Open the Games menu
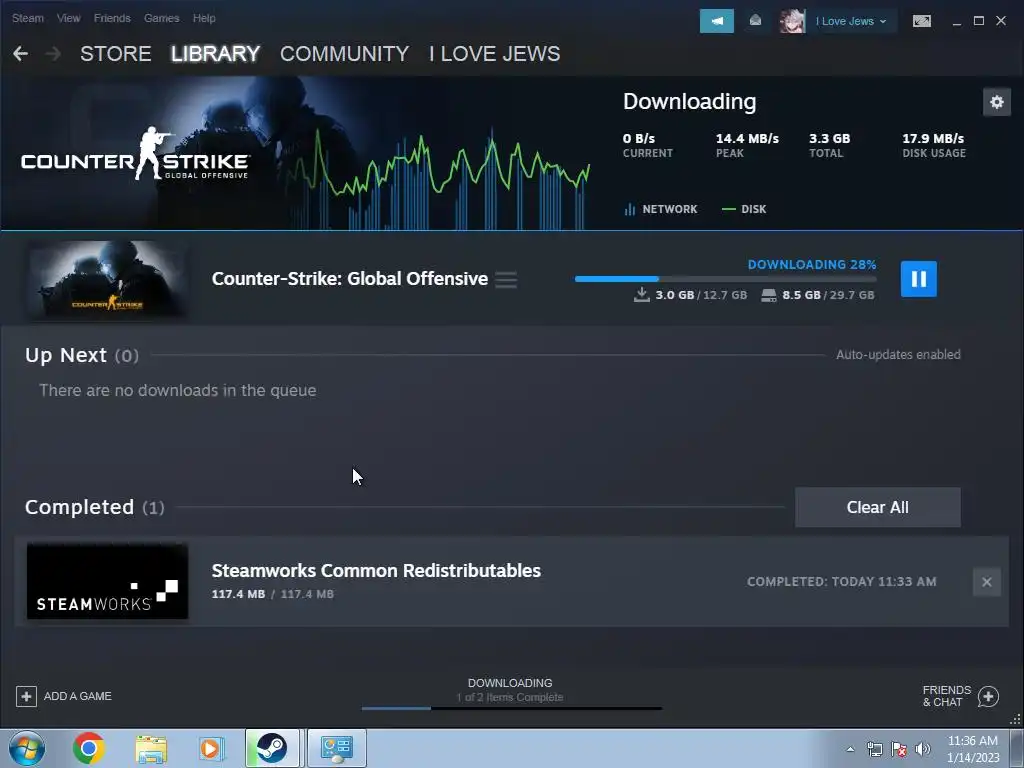 click(x=161, y=18)
